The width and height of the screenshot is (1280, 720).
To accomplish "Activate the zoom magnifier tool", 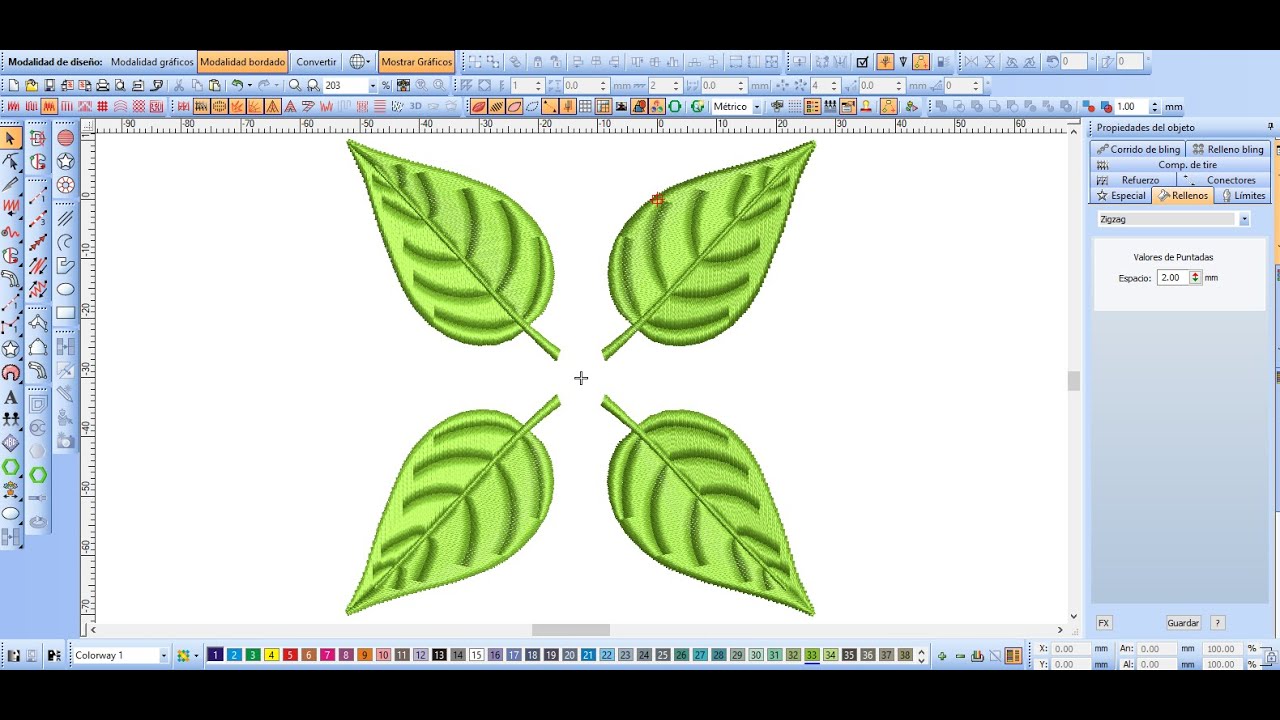I will [x=295, y=86].
